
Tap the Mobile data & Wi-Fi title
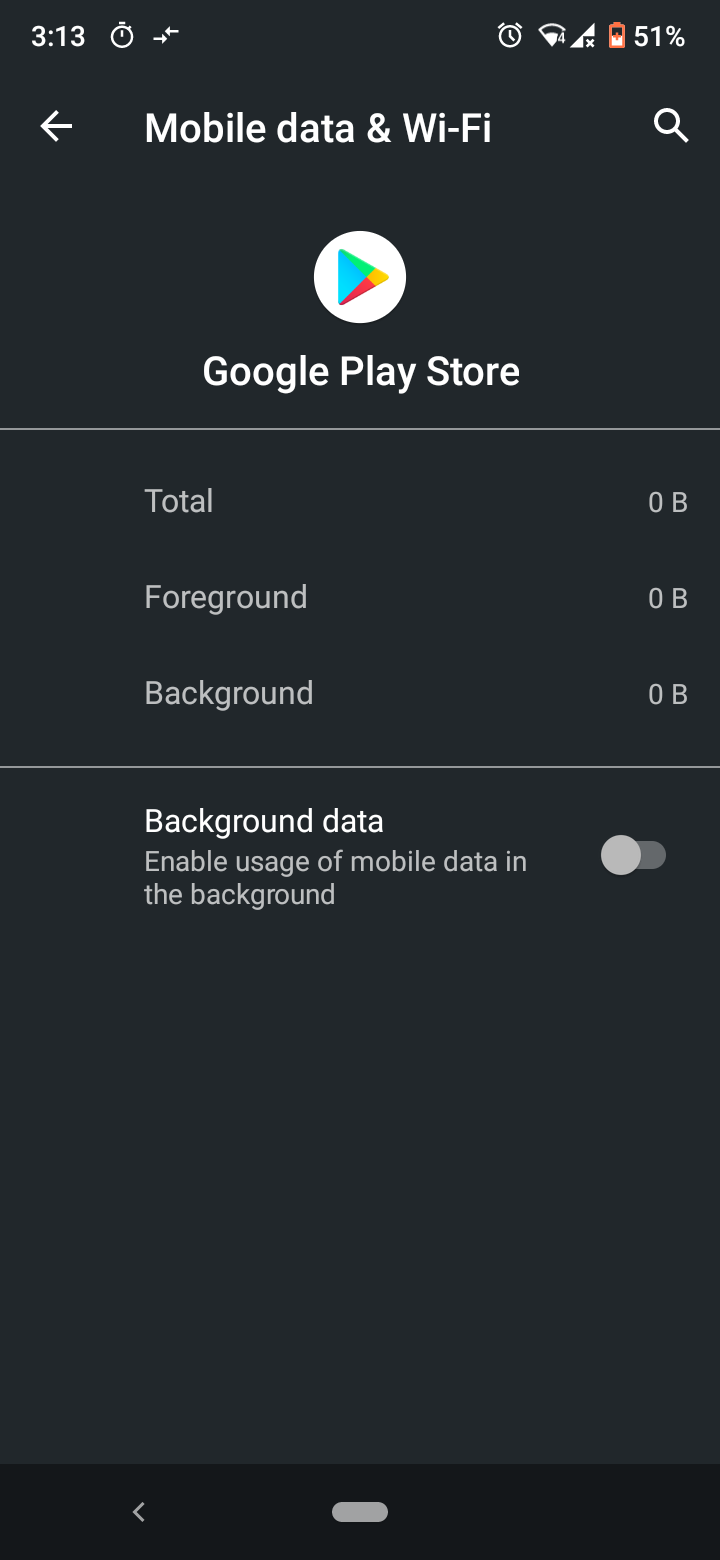[x=318, y=128]
